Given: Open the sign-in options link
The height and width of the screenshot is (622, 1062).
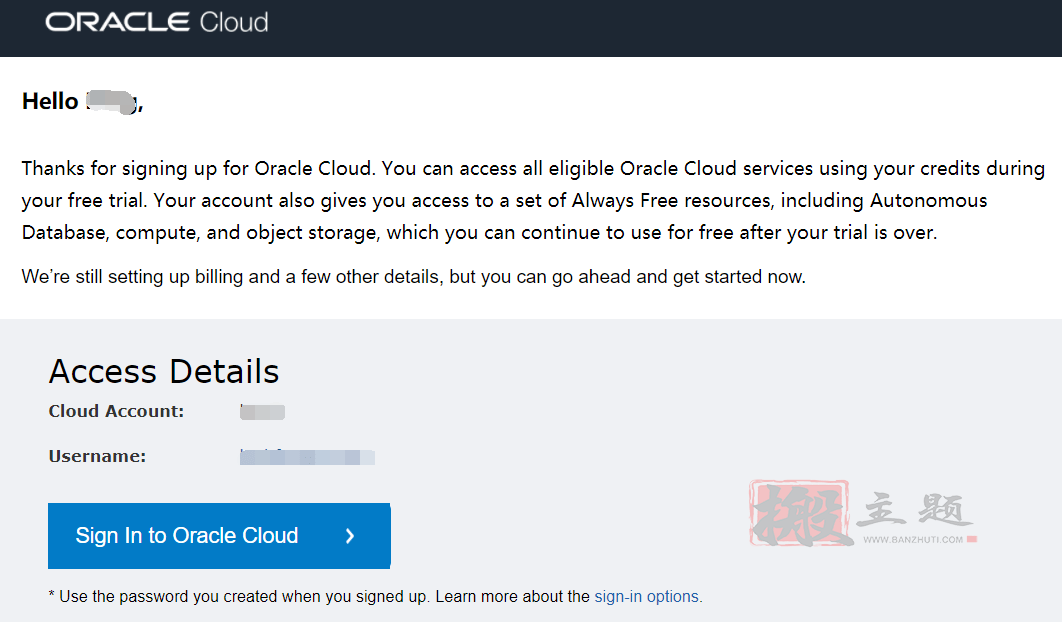Looking at the screenshot, I should 647,596.
